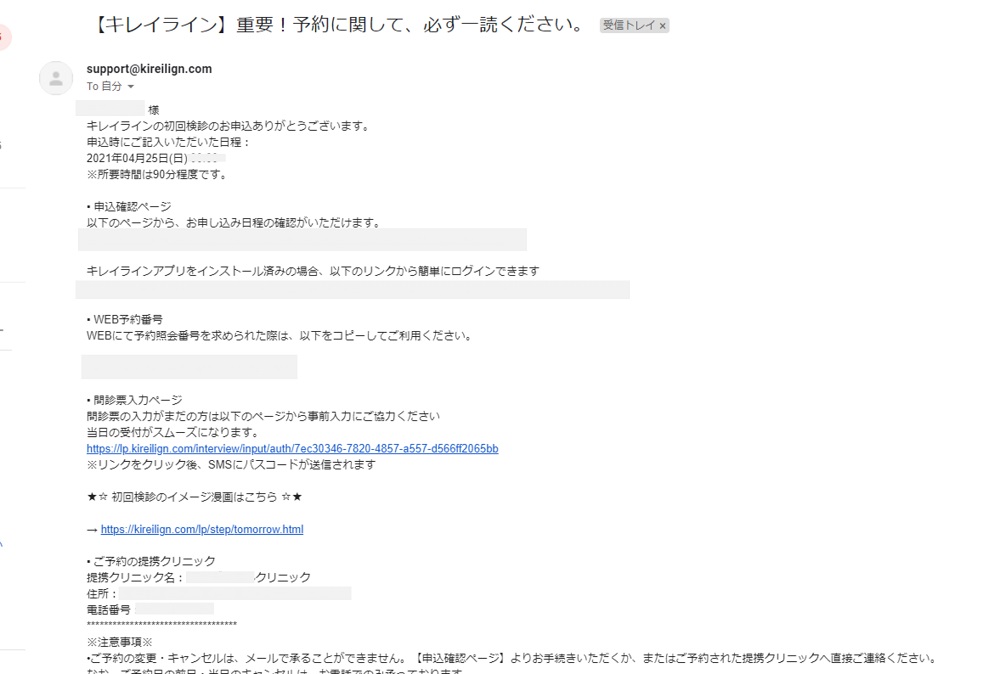Expand recipient details arrow beside To 自分
Viewport: 1000px width, 674px height.
pos(131,86)
